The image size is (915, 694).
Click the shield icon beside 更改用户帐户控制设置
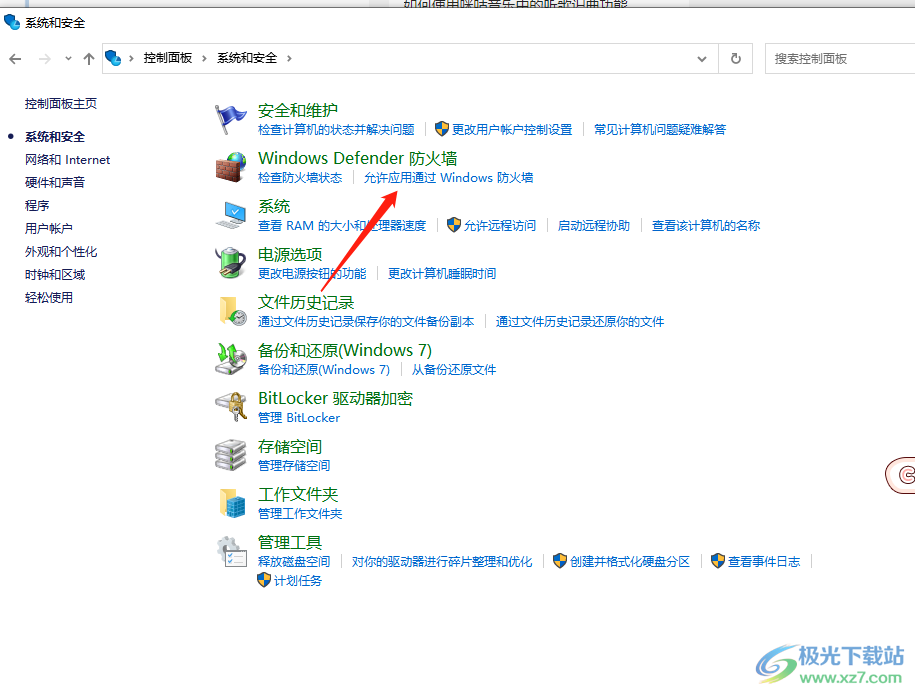coord(442,129)
